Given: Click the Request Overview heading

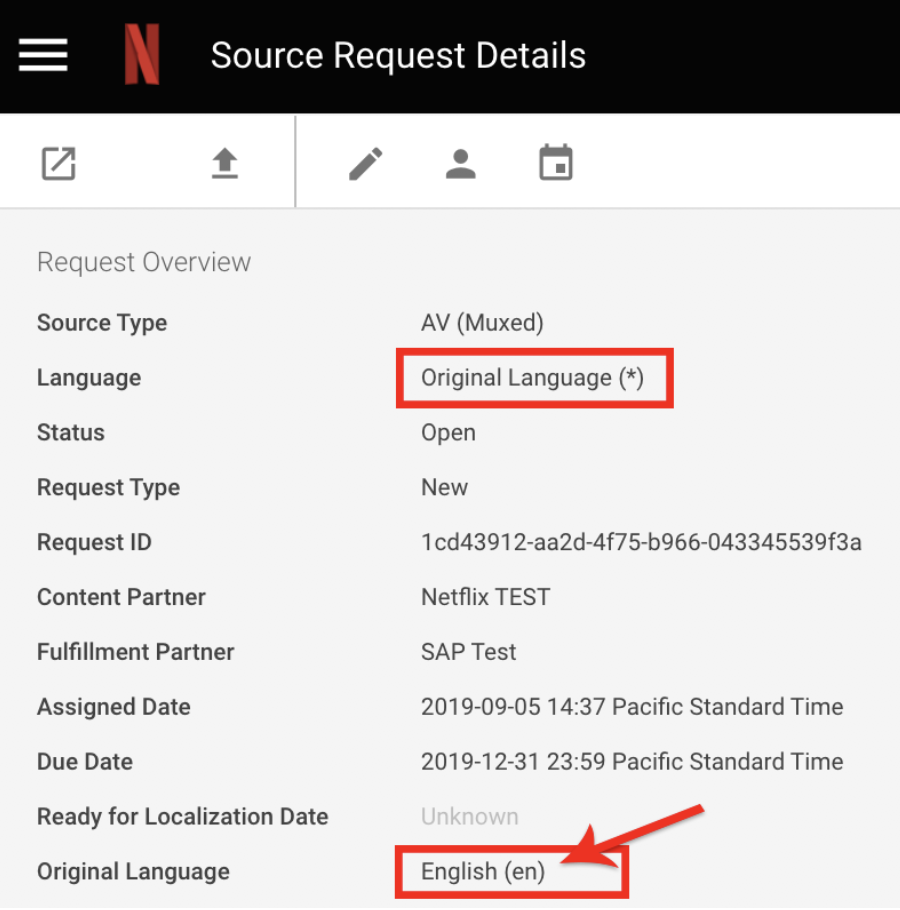Looking at the screenshot, I should coord(144,262).
